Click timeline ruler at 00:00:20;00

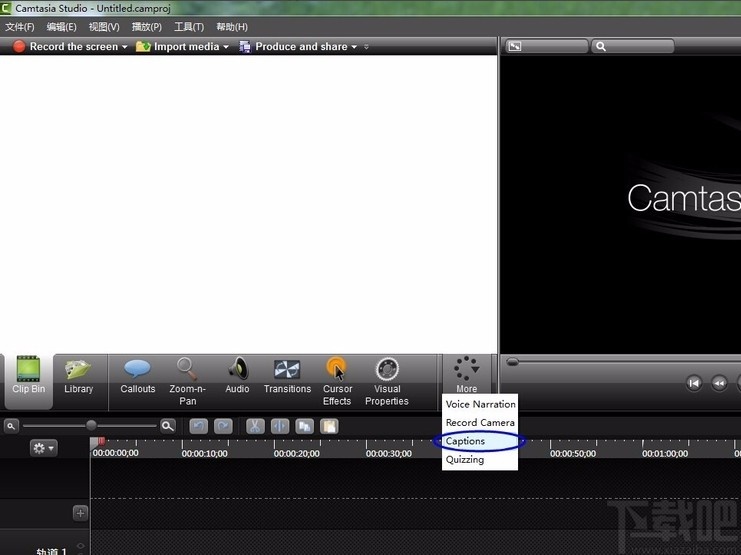pyautogui.click(x=296, y=453)
